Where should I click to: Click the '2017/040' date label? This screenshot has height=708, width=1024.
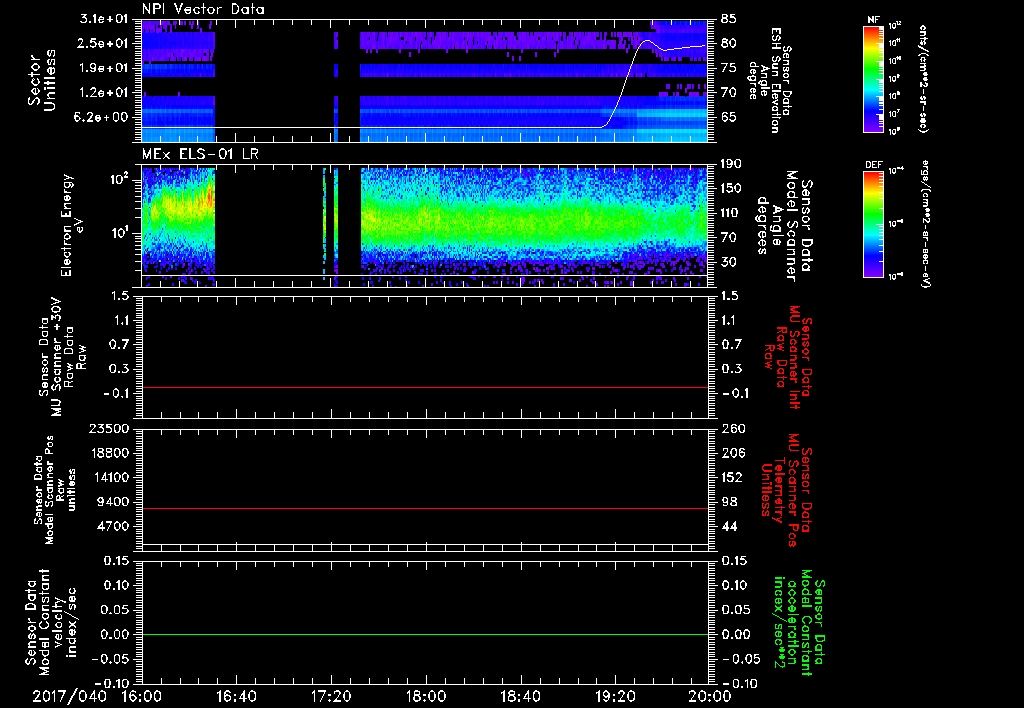coord(69,696)
